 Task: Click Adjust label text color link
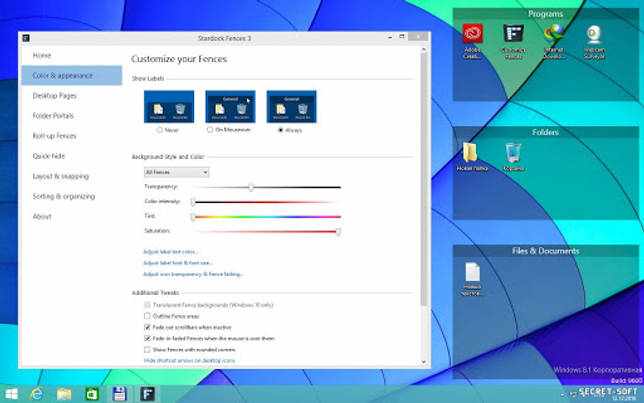tap(170, 251)
